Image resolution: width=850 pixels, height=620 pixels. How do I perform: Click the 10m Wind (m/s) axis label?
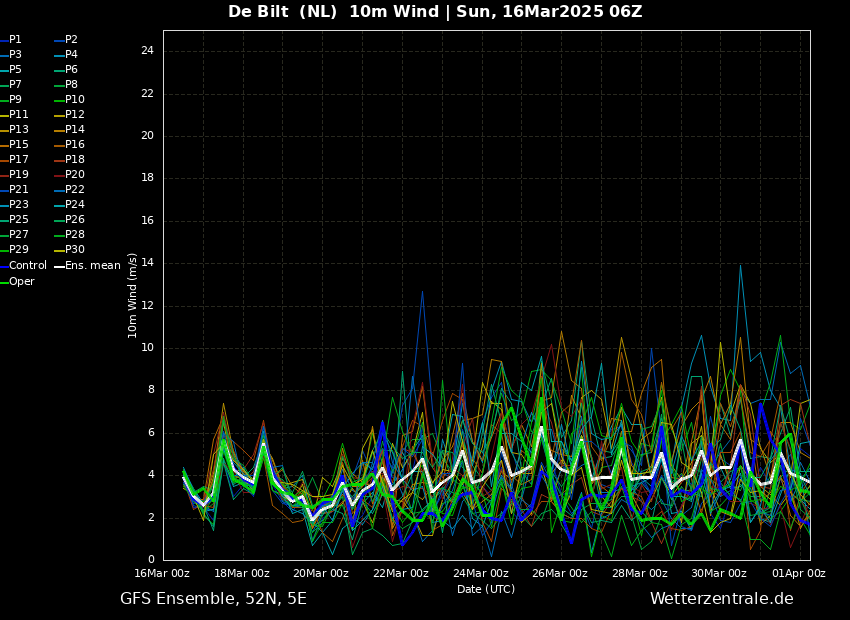click(x=132, y=295)
